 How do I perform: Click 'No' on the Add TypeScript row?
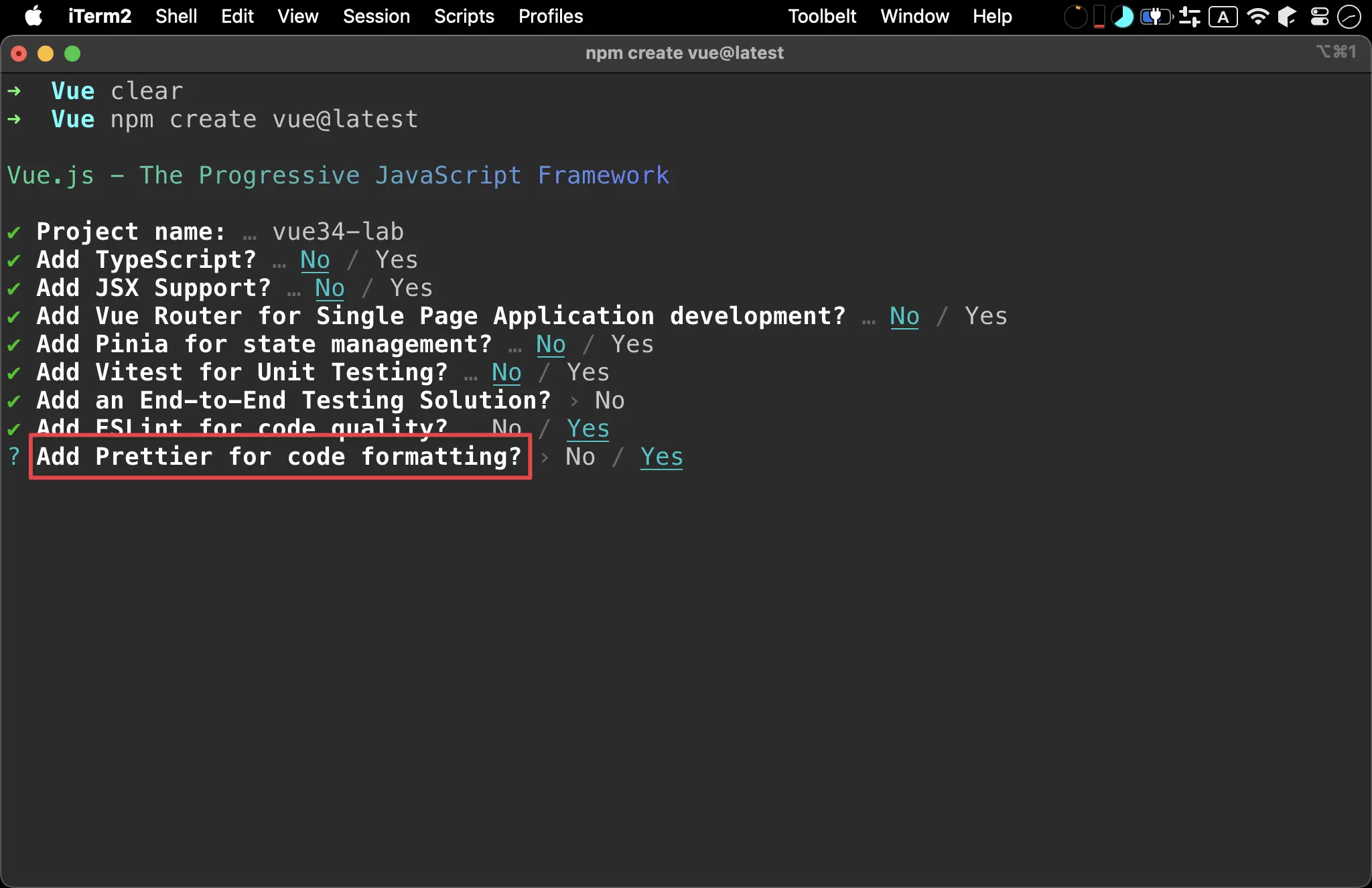tap(315, 260)
